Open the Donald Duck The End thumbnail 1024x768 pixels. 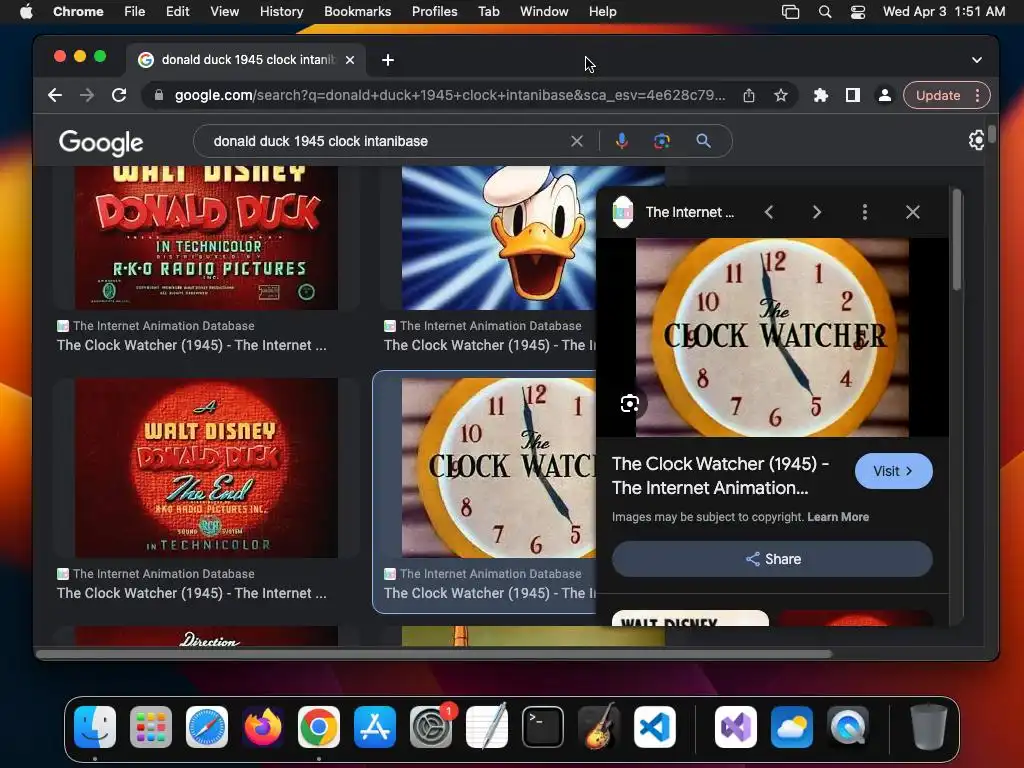point(206,468)
